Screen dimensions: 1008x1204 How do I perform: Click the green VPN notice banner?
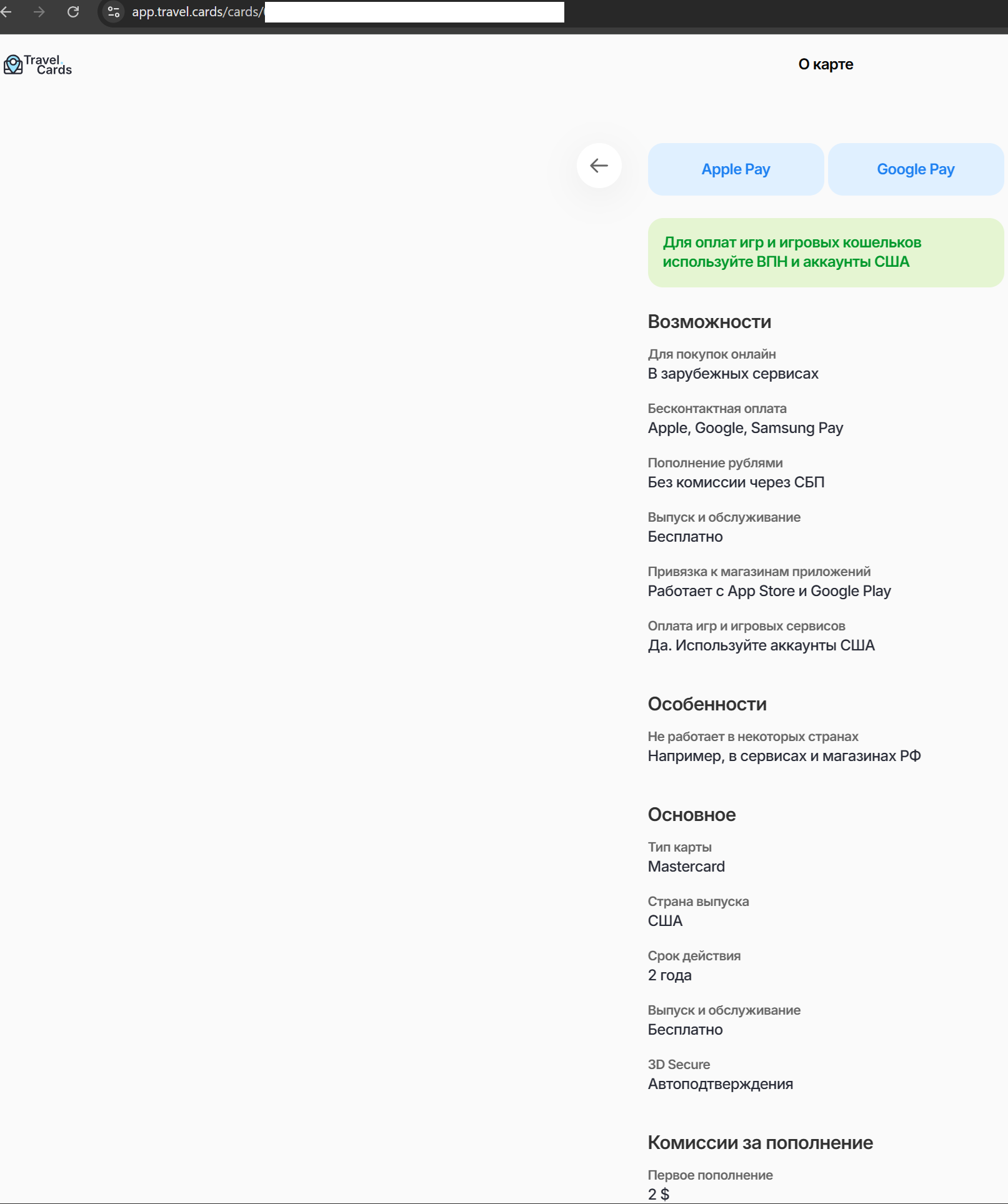(826, 252)
